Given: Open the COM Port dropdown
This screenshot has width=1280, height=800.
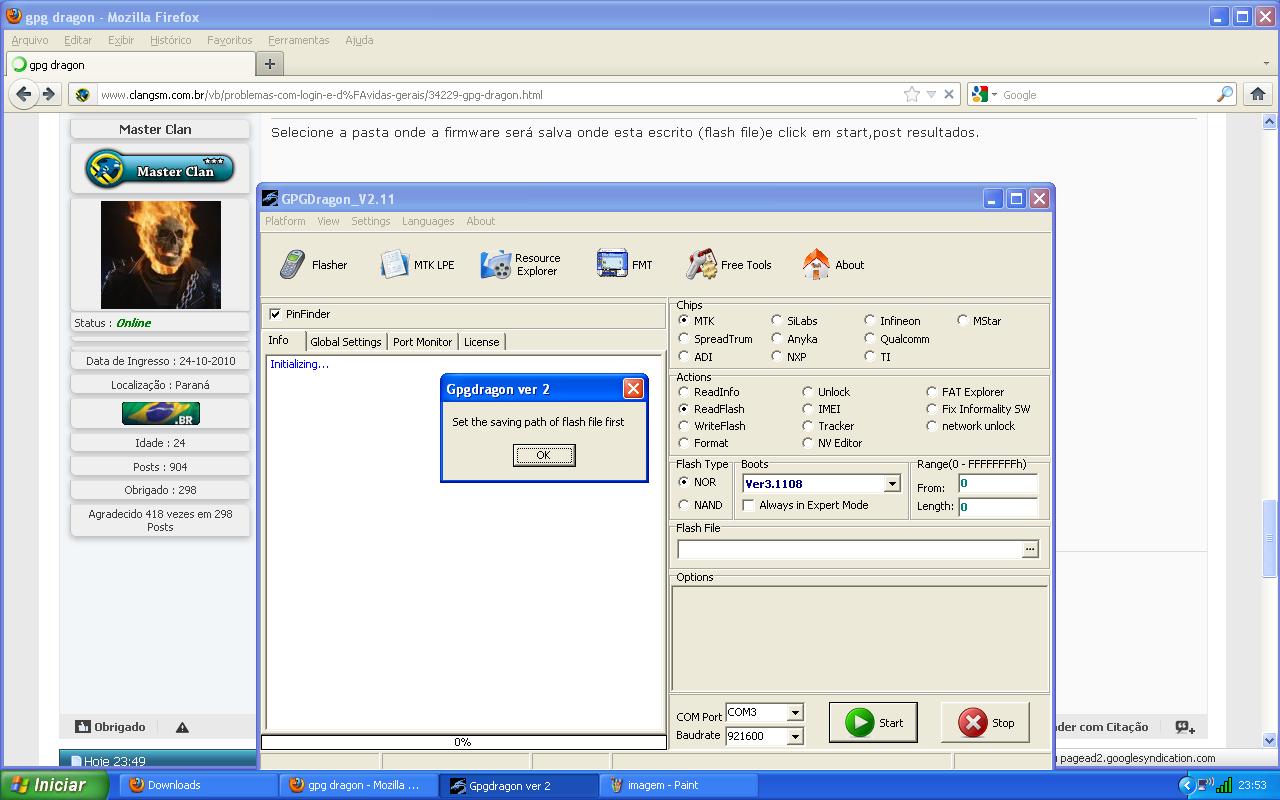Looking at the screenshot, I should pyautogui.click(x=795, y=713).
